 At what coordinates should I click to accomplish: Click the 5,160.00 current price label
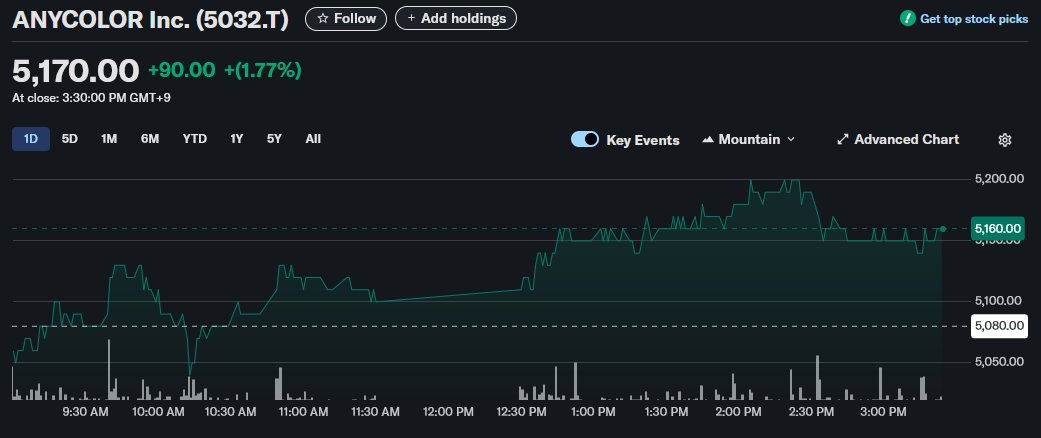coord(997,228)
